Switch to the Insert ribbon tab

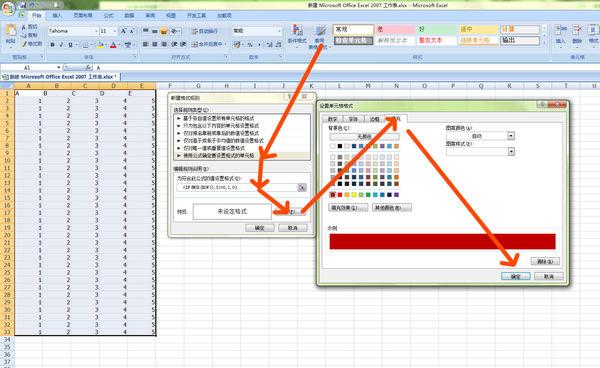[57, 15]
